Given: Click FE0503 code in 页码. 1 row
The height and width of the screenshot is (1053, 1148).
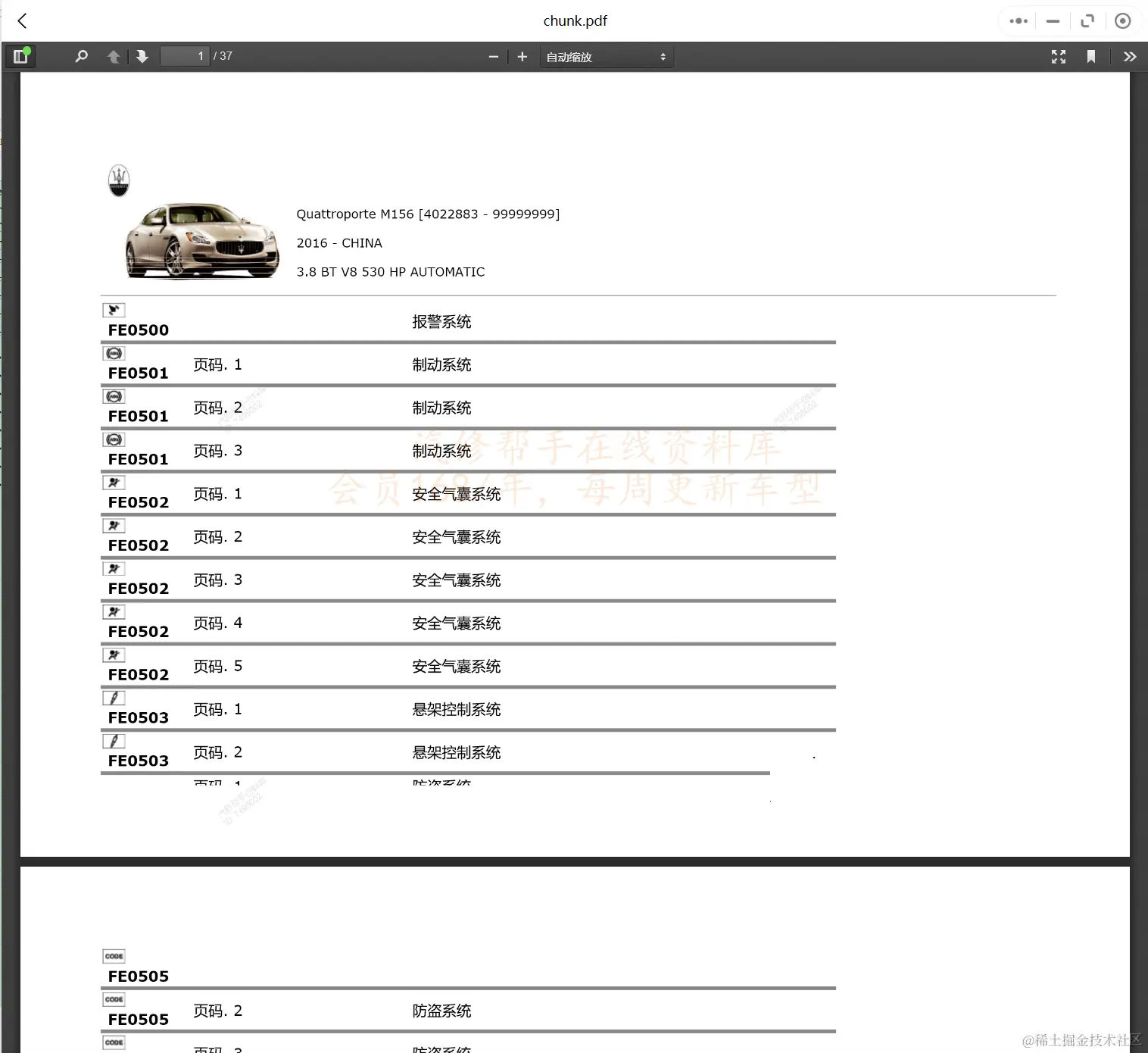Looking at the screenshot, I should [x=139, y=718].
